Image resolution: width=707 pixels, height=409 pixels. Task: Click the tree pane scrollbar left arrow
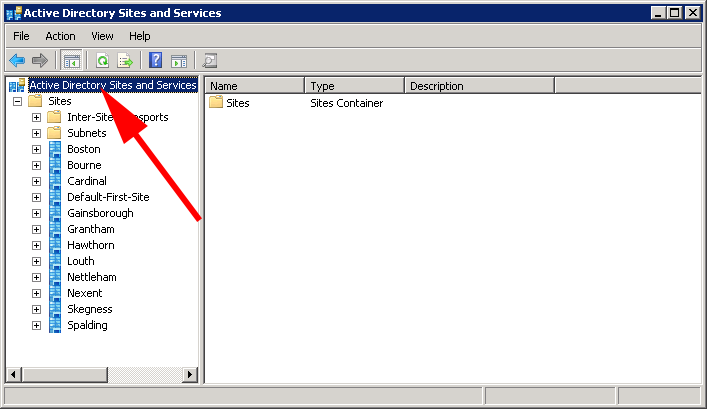[14, 374]
